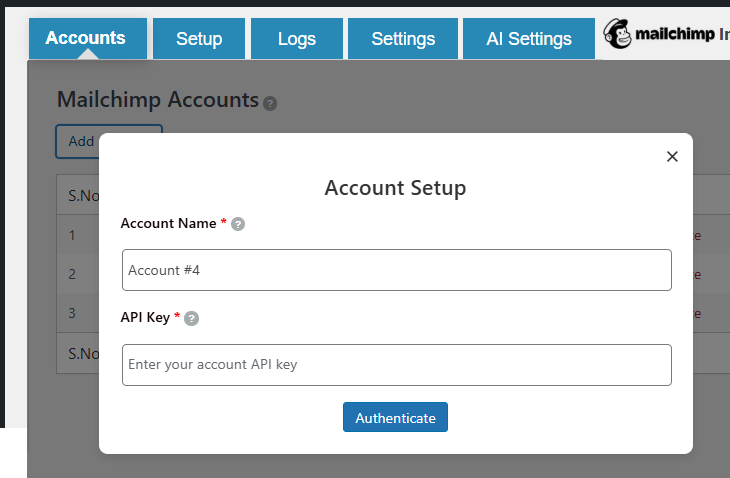This screenshot has height=478, width=730.
Task: Focus the API Key input field
Action: (x=397, y=365)
